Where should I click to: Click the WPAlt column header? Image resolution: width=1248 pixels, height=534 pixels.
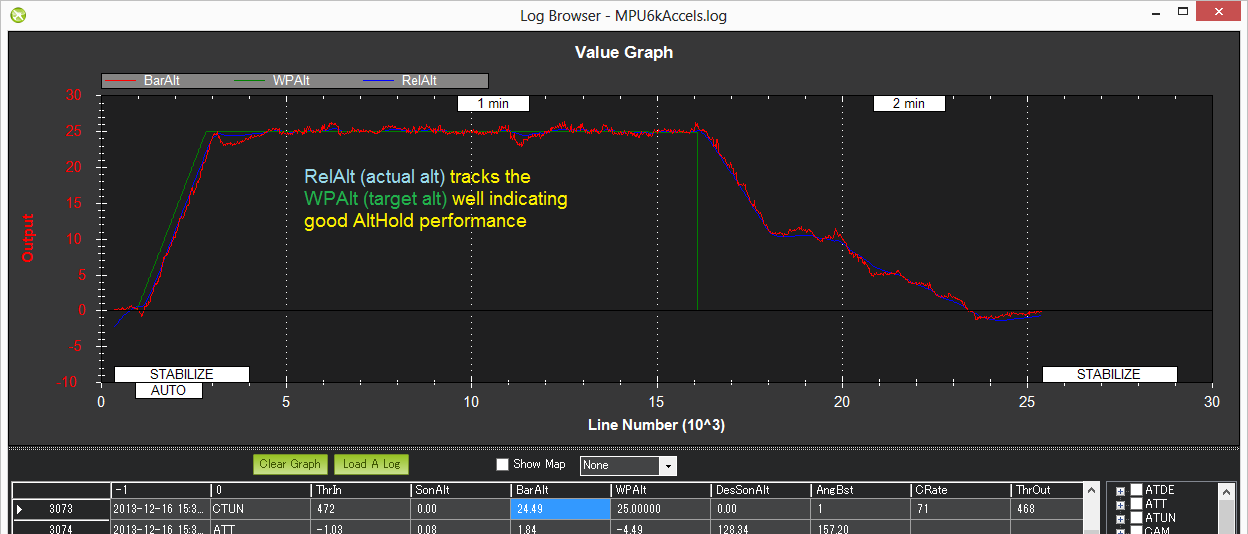[x=660, y=490]
